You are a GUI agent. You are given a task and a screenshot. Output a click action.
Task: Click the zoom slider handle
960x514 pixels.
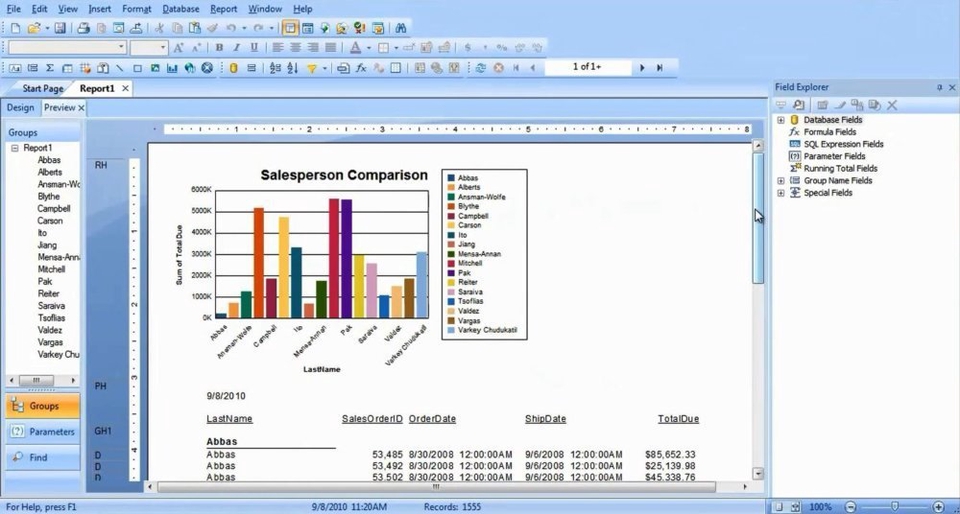(x=894, y=507)
